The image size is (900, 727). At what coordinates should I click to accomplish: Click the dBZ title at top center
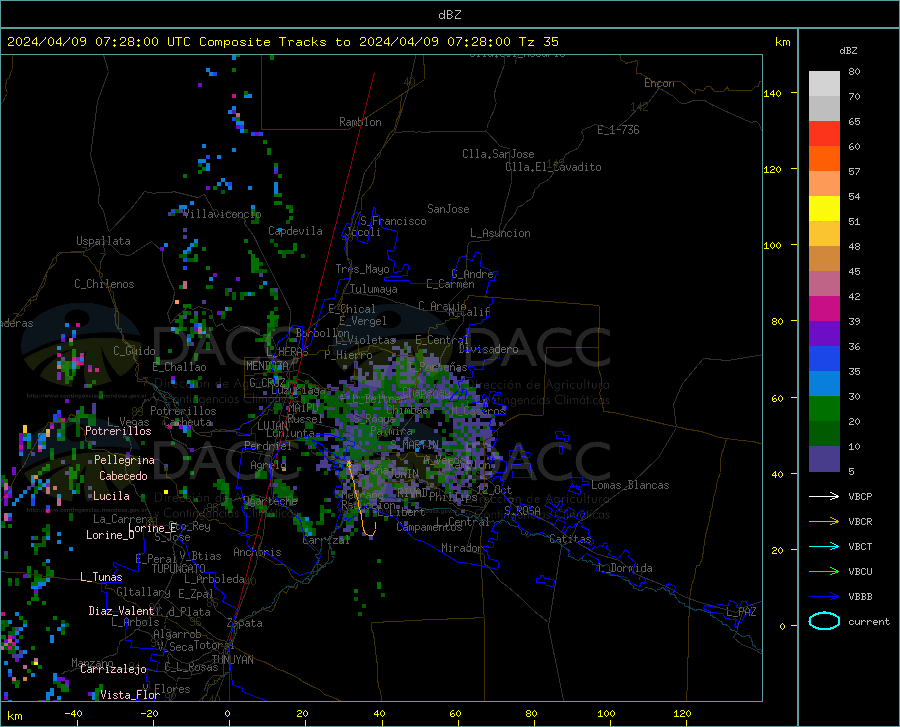[449, 15]
